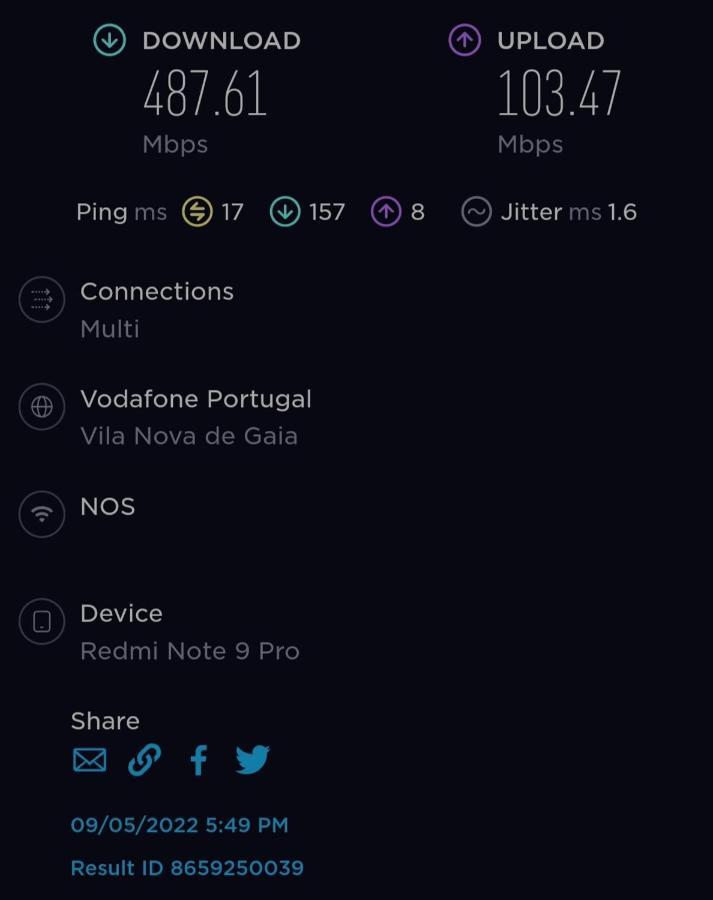713x900 pixels.
Task: Share result on Twitter
Action: (x=253, y=760)
